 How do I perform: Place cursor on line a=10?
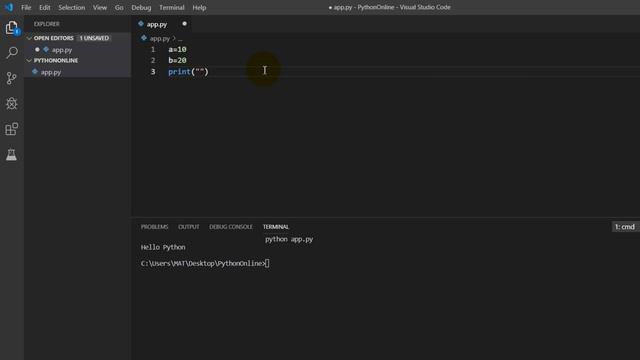177,49
